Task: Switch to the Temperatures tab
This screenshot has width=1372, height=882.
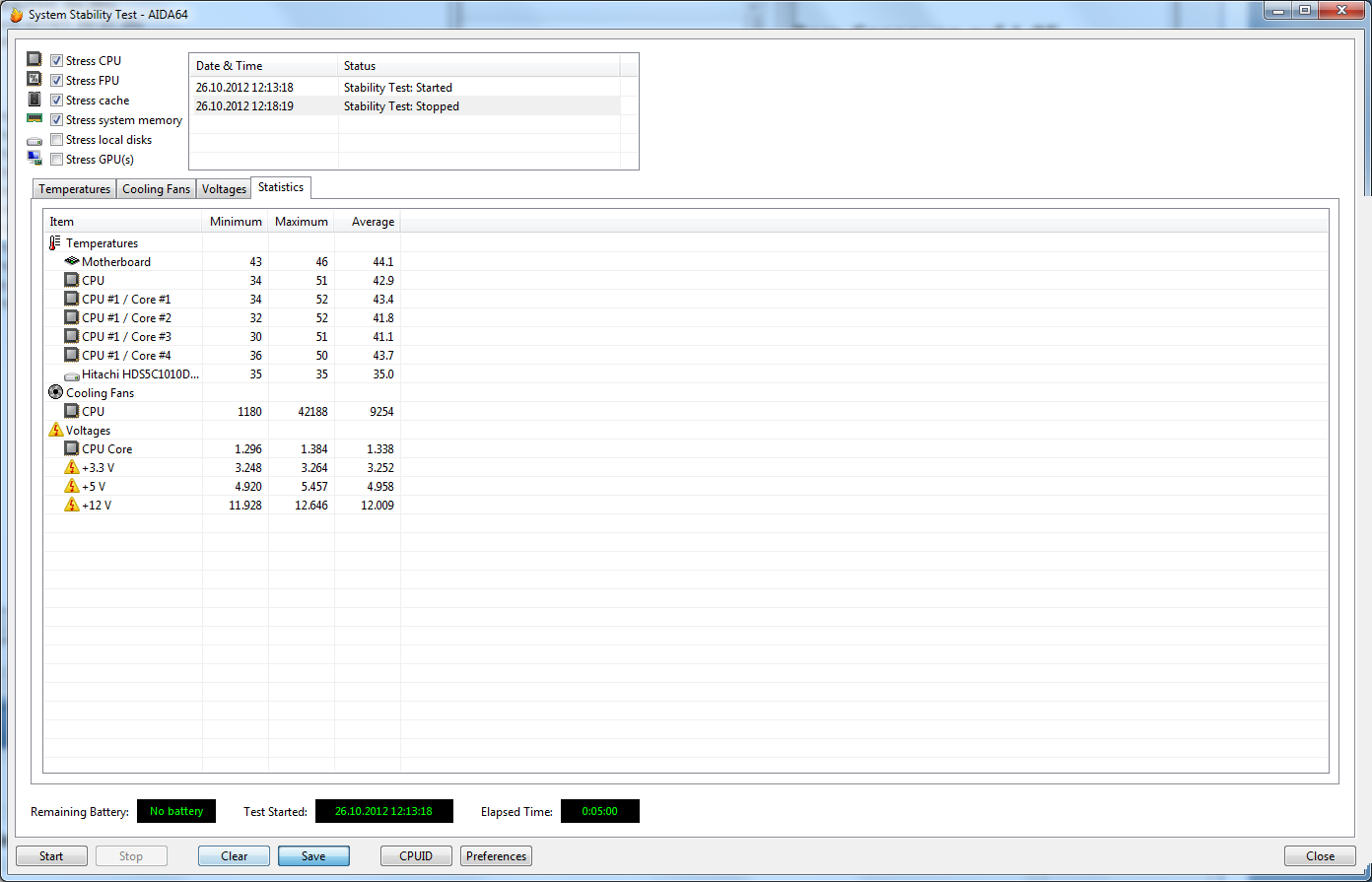Action: pos(74,189)
